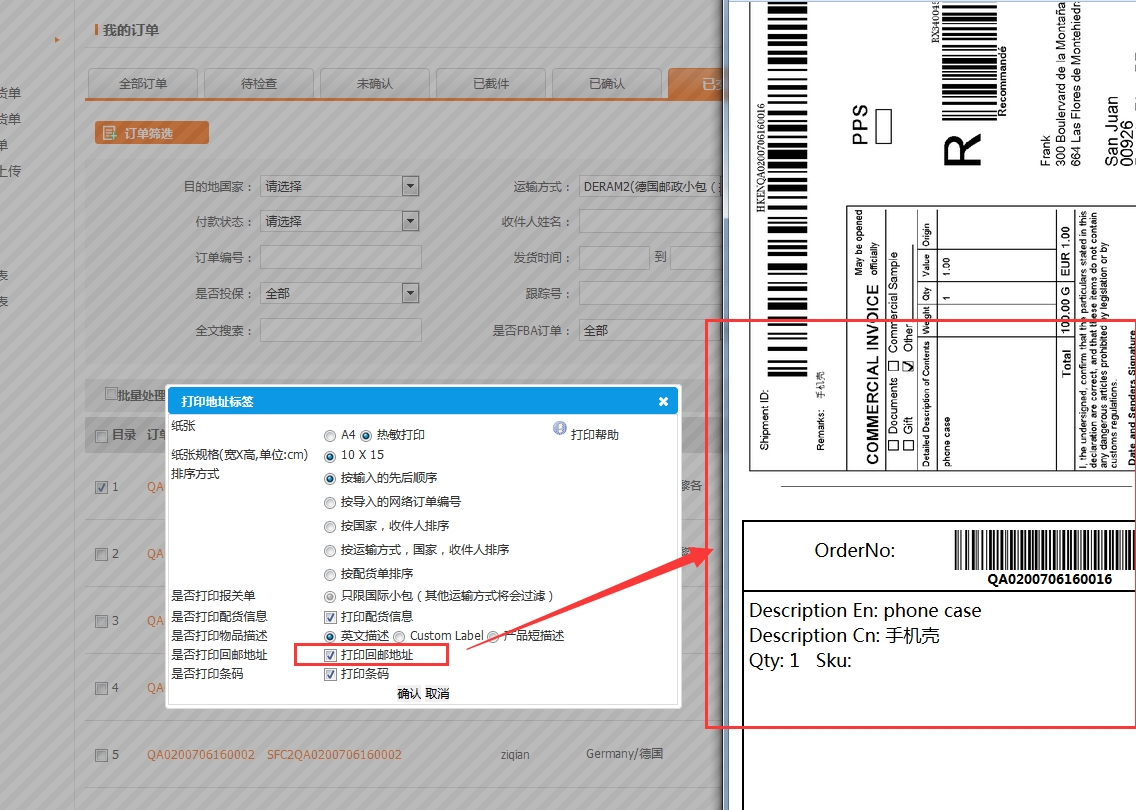This screenshot has height=810, width=1136.
Task: Select 热敏打印 thermal print option
Action: coord(366,436)
